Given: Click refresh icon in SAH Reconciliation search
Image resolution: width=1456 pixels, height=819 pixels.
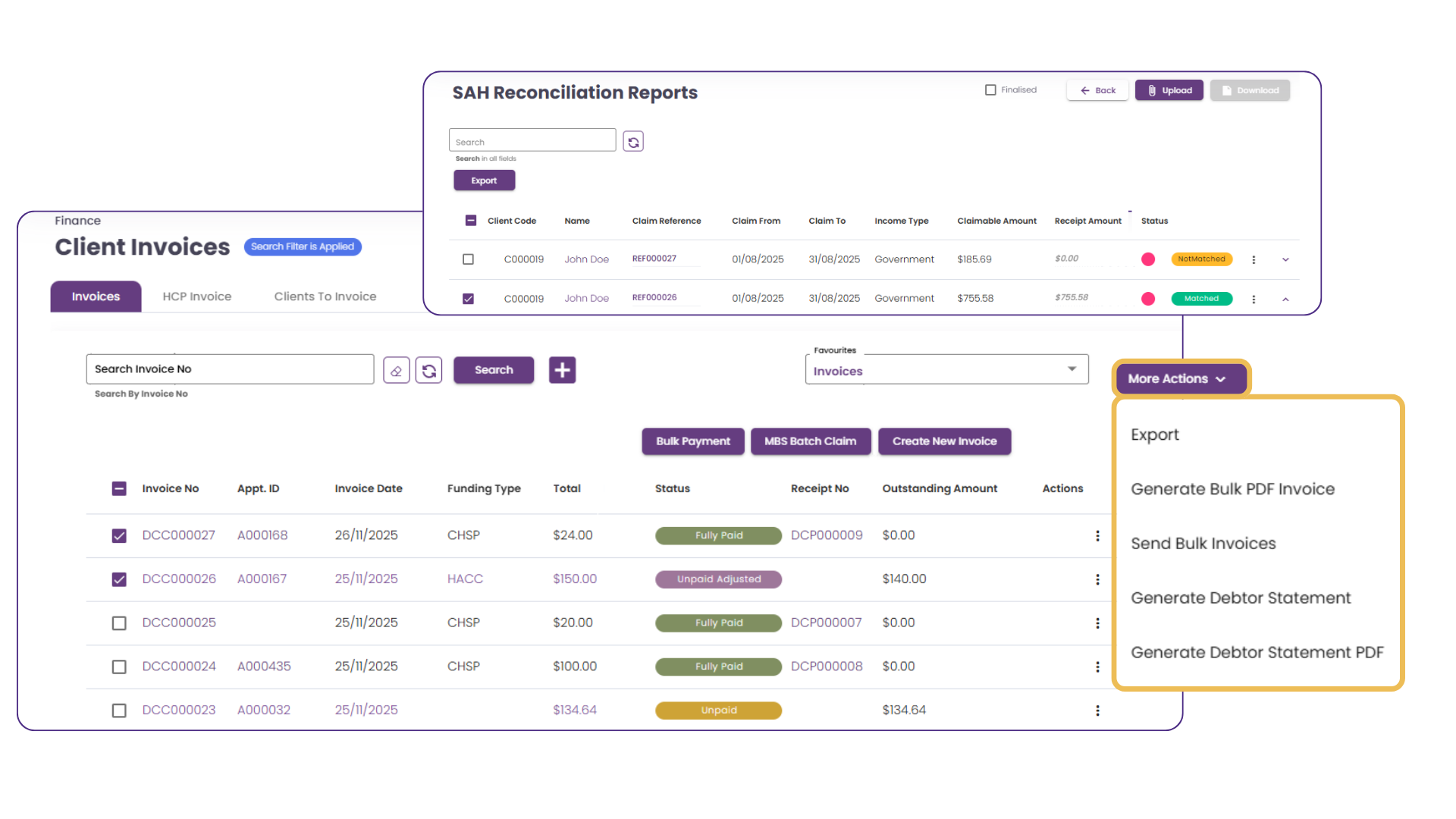Looking at the screenshot, I should coord(633,142).
